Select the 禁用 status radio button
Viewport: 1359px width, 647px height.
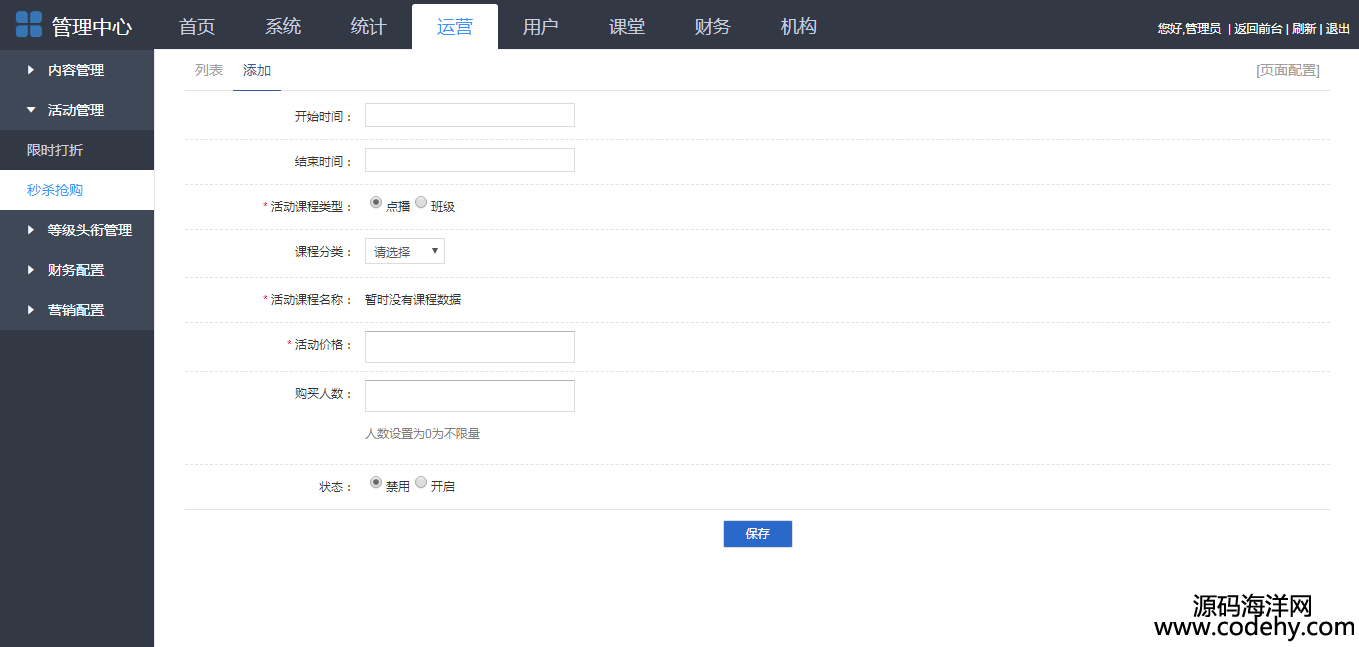point(376,482)
